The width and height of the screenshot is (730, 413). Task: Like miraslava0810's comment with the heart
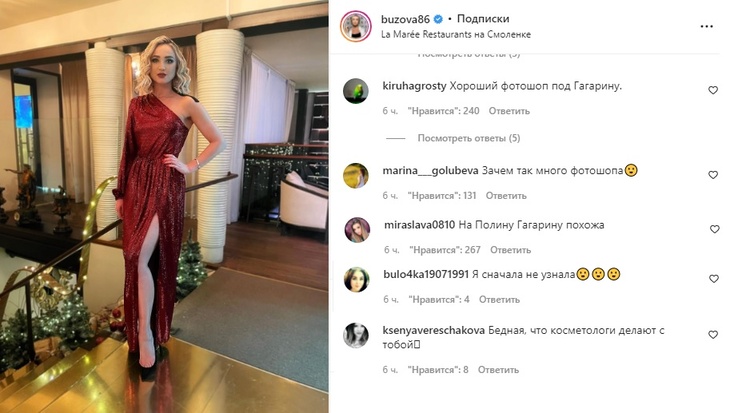point(714,229)
